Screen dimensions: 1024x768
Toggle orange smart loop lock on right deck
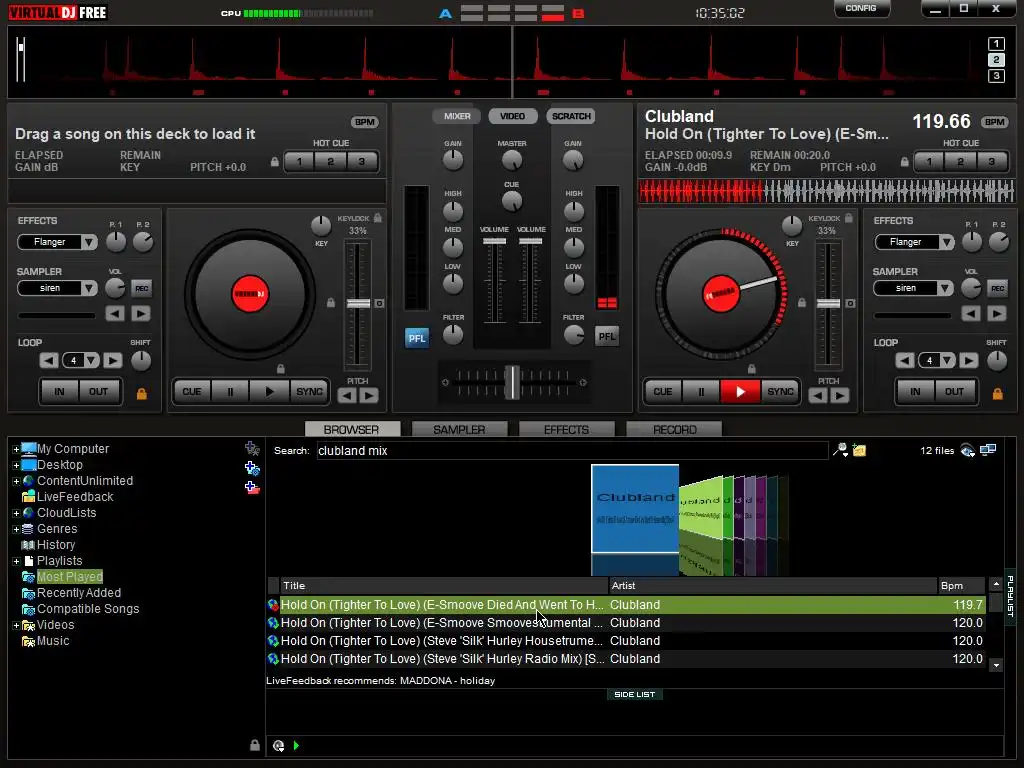pos(997,393)
